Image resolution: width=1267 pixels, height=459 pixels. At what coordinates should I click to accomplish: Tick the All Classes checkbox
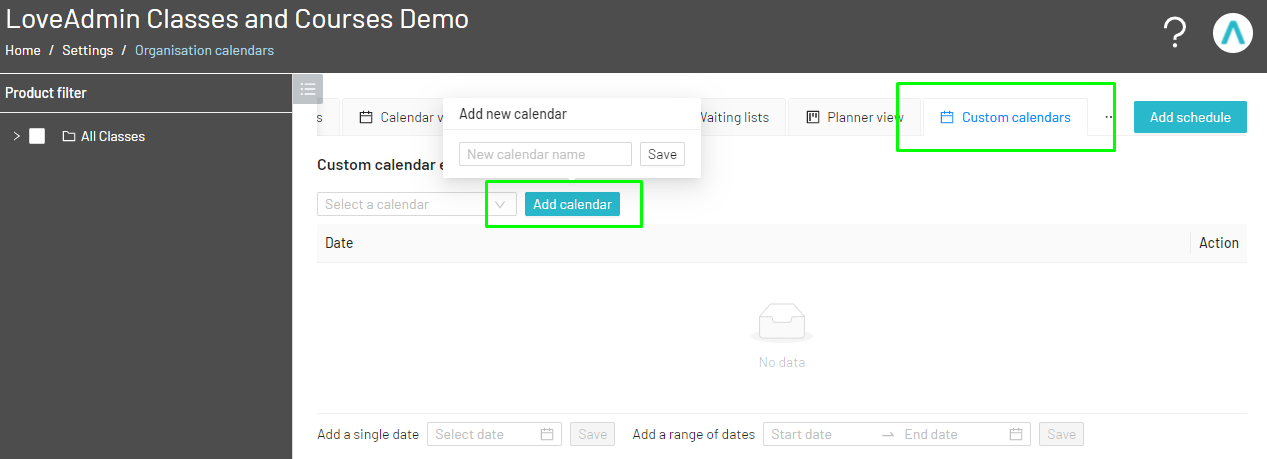pyautogui.click(x=37, y=137)
